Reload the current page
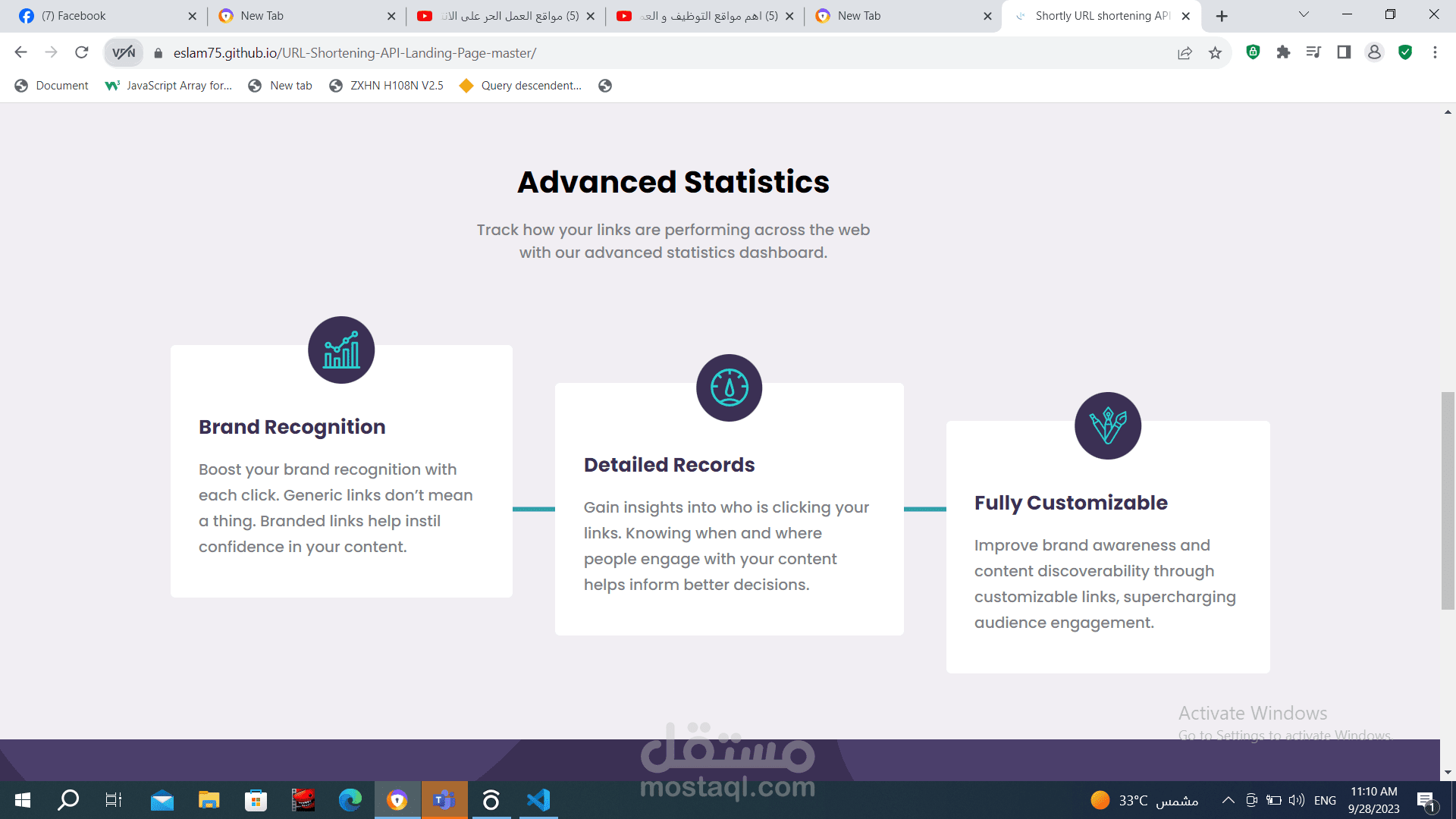This screenshot has width=1456, height=819. point(82,52)
